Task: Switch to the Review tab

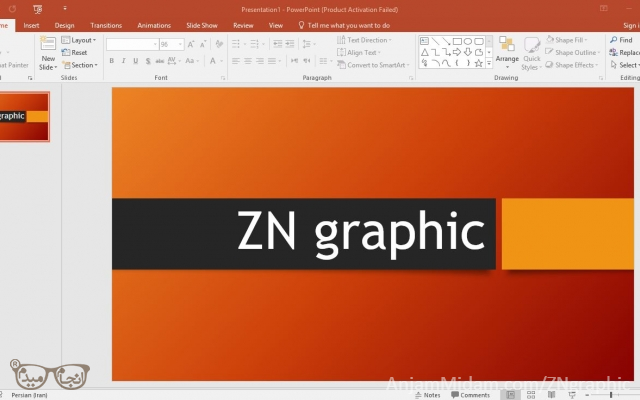Action: click(x=243, y=25)
